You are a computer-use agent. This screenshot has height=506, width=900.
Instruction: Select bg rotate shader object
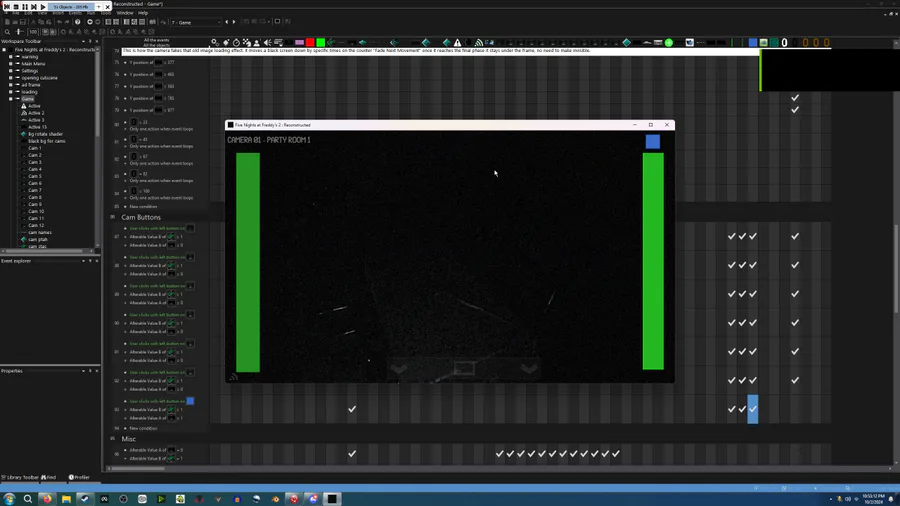45,134
